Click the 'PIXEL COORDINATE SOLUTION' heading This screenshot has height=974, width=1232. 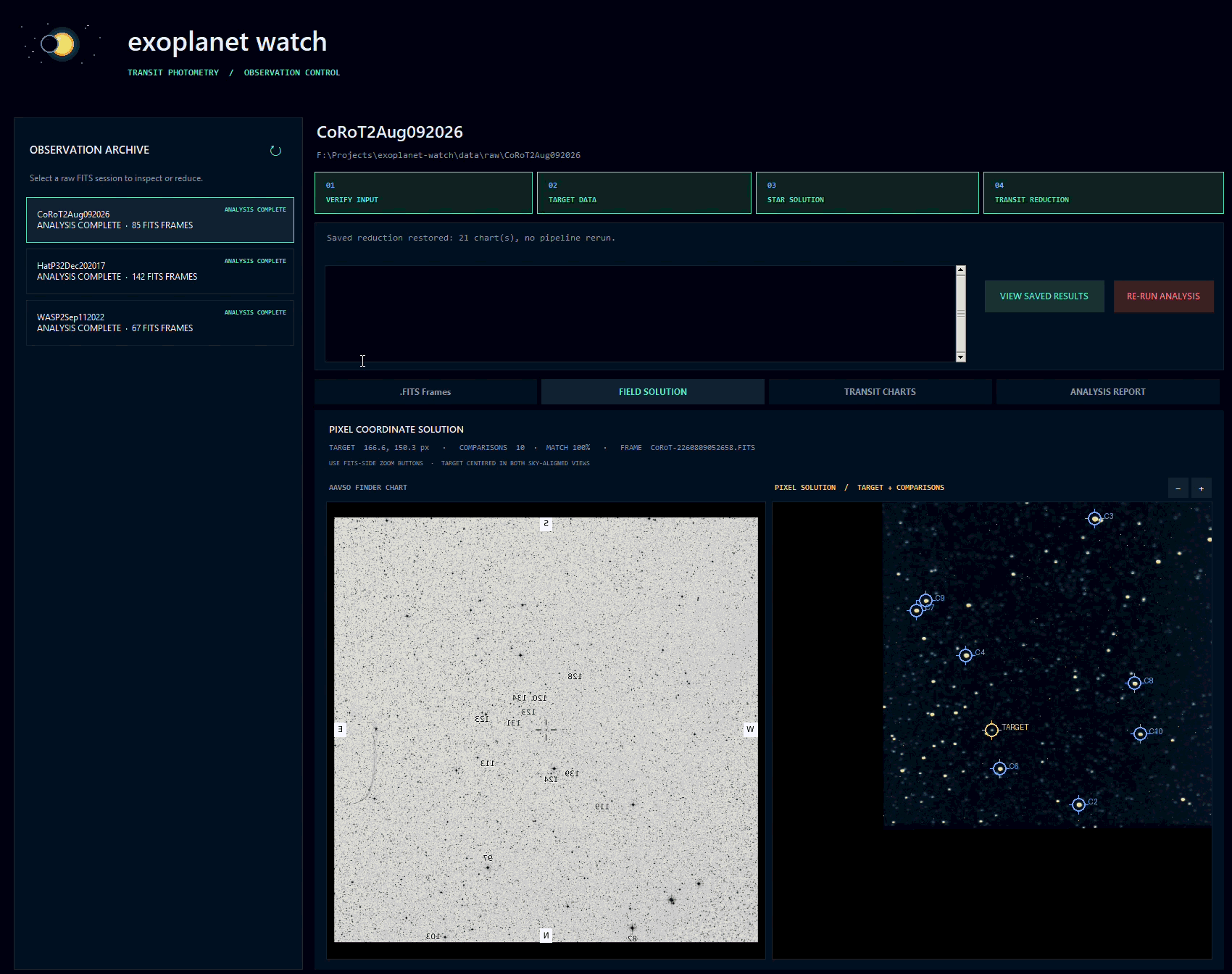click(x=396, y=430)
